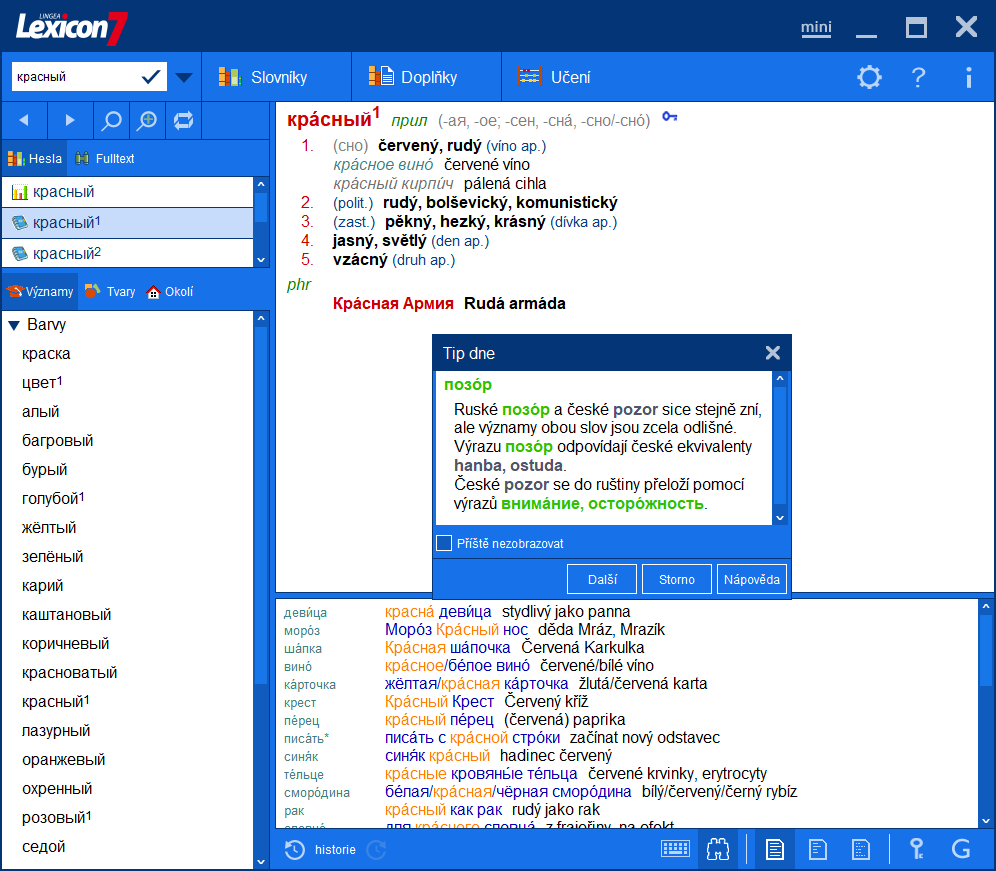Viewport: 996px width, 871px height.
Task: Click the Кра́сная ша́почка phrase
Action: 447,648
